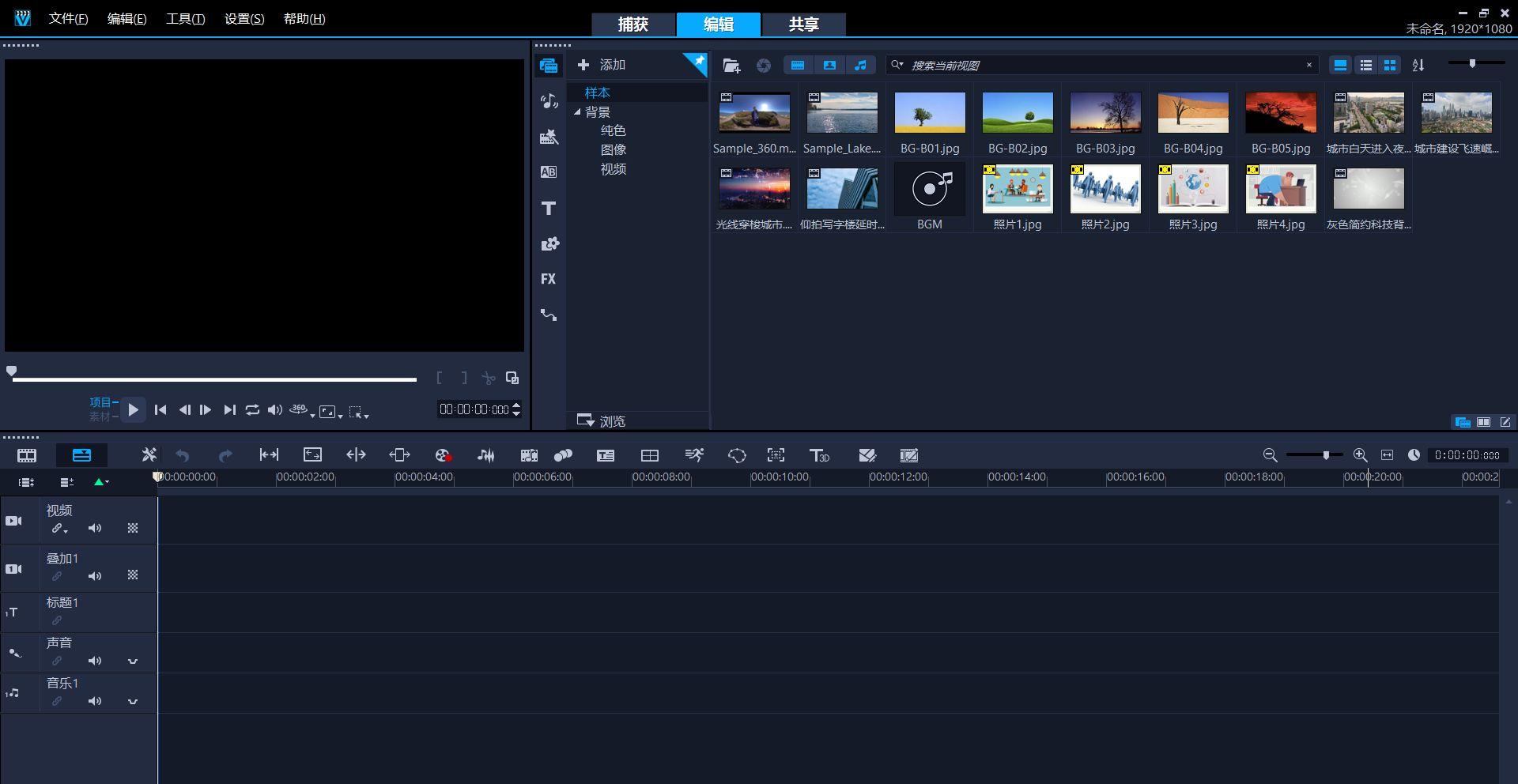
Task: Switch to Timeline view
Action: click(81, 455)
